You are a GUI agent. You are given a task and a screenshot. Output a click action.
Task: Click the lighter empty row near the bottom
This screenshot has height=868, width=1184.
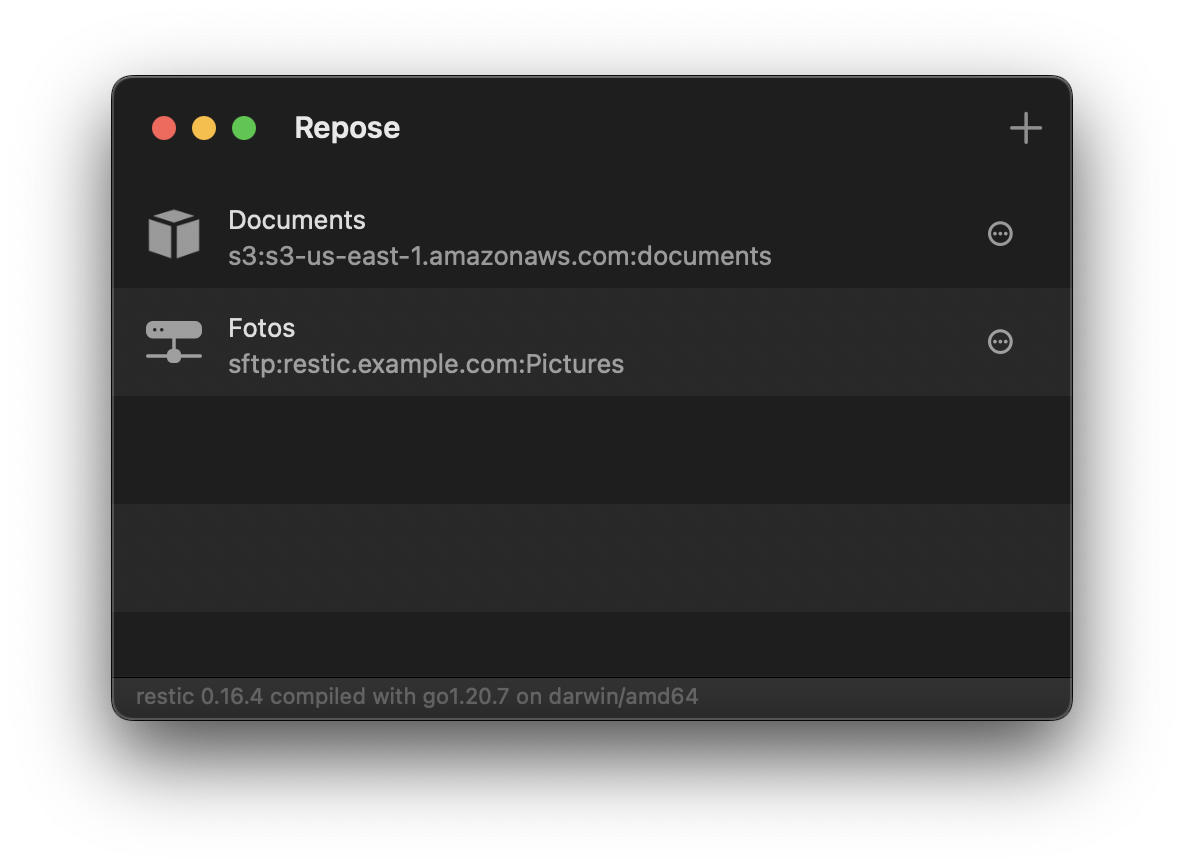(x=592, y=558)
